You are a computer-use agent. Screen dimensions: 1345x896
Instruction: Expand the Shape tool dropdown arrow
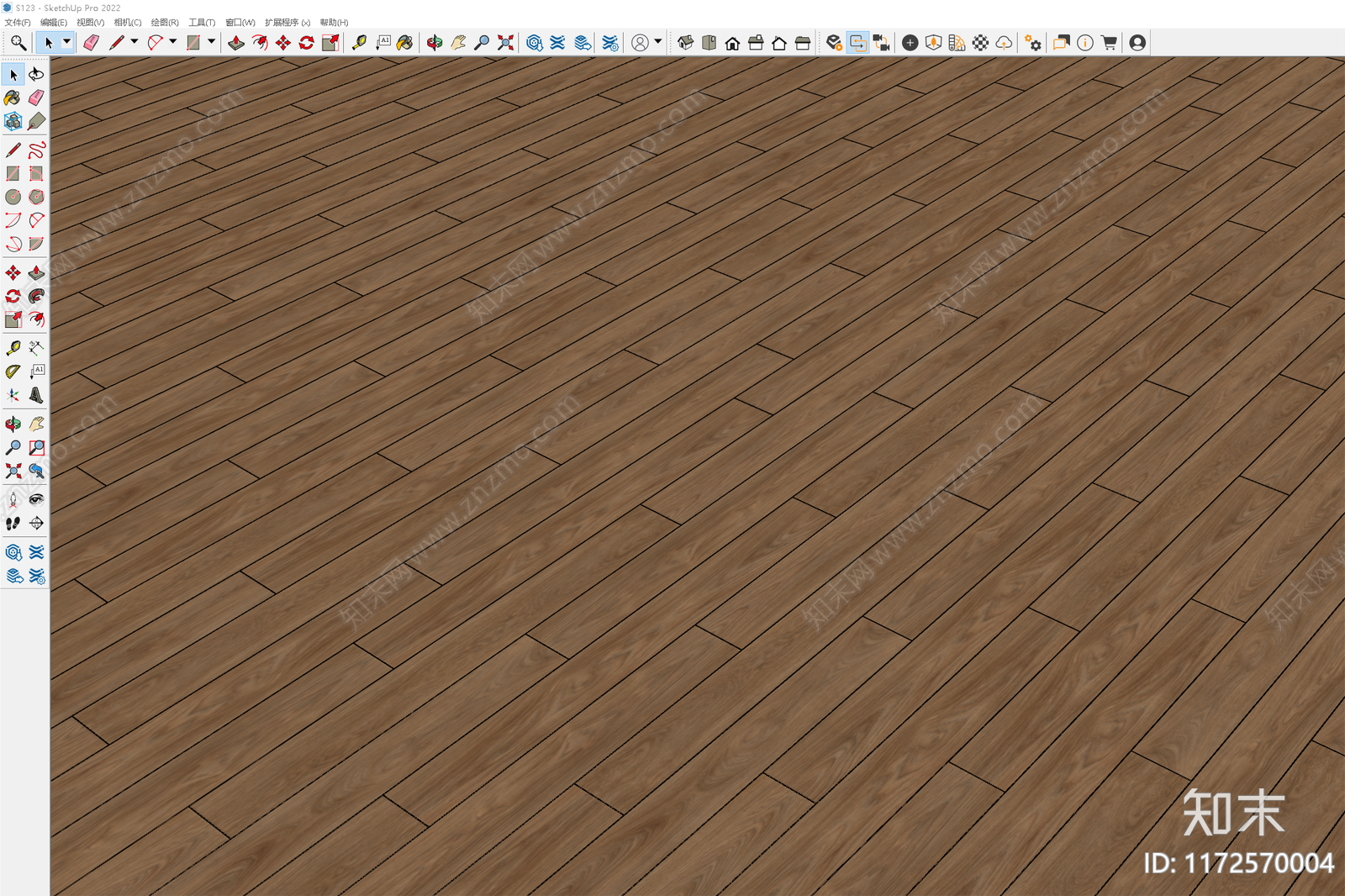211,42
